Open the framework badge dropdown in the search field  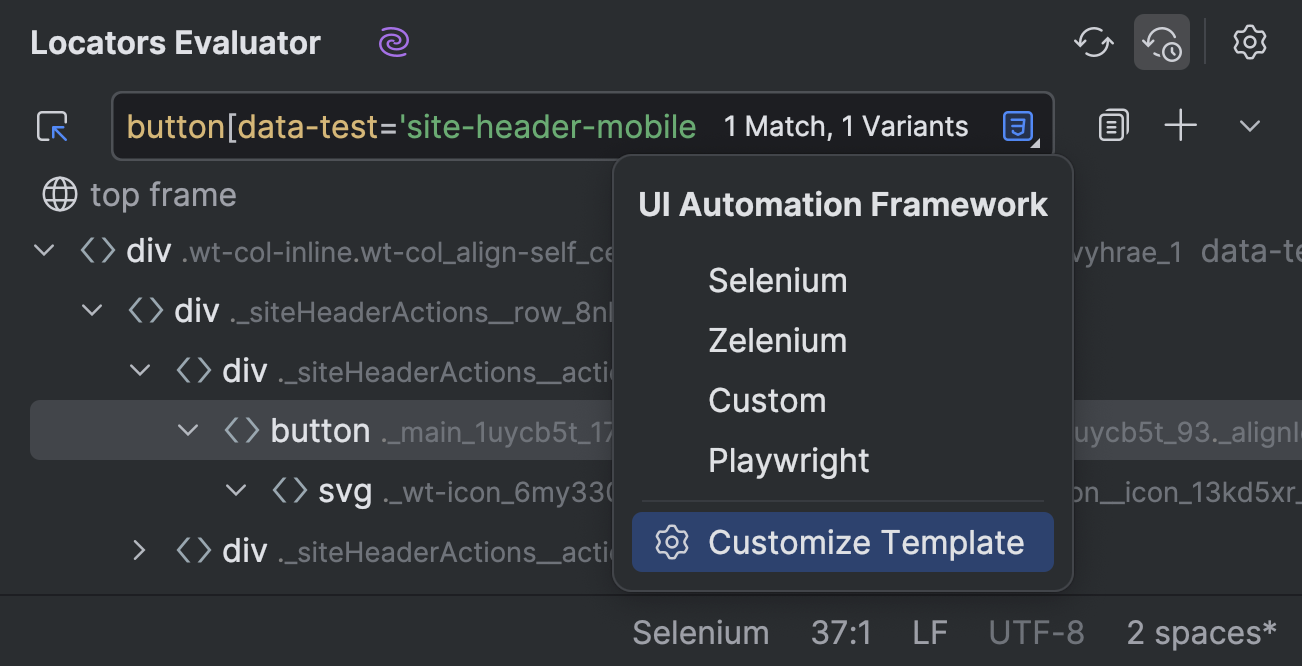point(1018,125)
